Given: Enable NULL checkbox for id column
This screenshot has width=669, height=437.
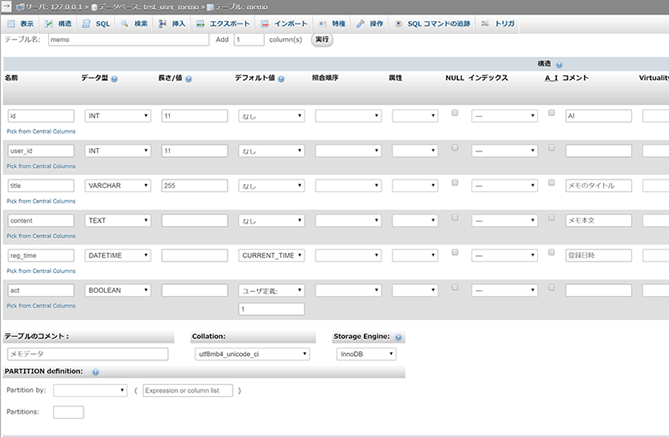Looking at the screenshot, I should (x=455, y=113).
